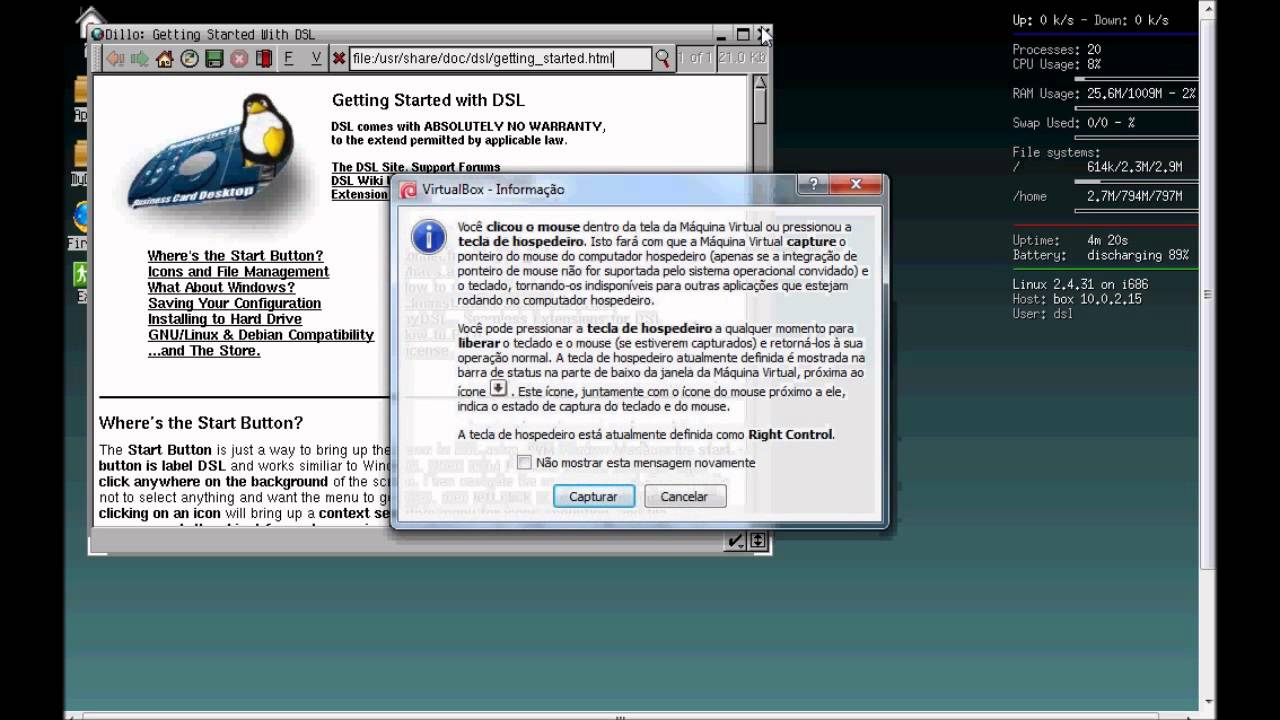Clear the URL with red X
Viewport: 1280px width, 720px height.
pos(339,59)
